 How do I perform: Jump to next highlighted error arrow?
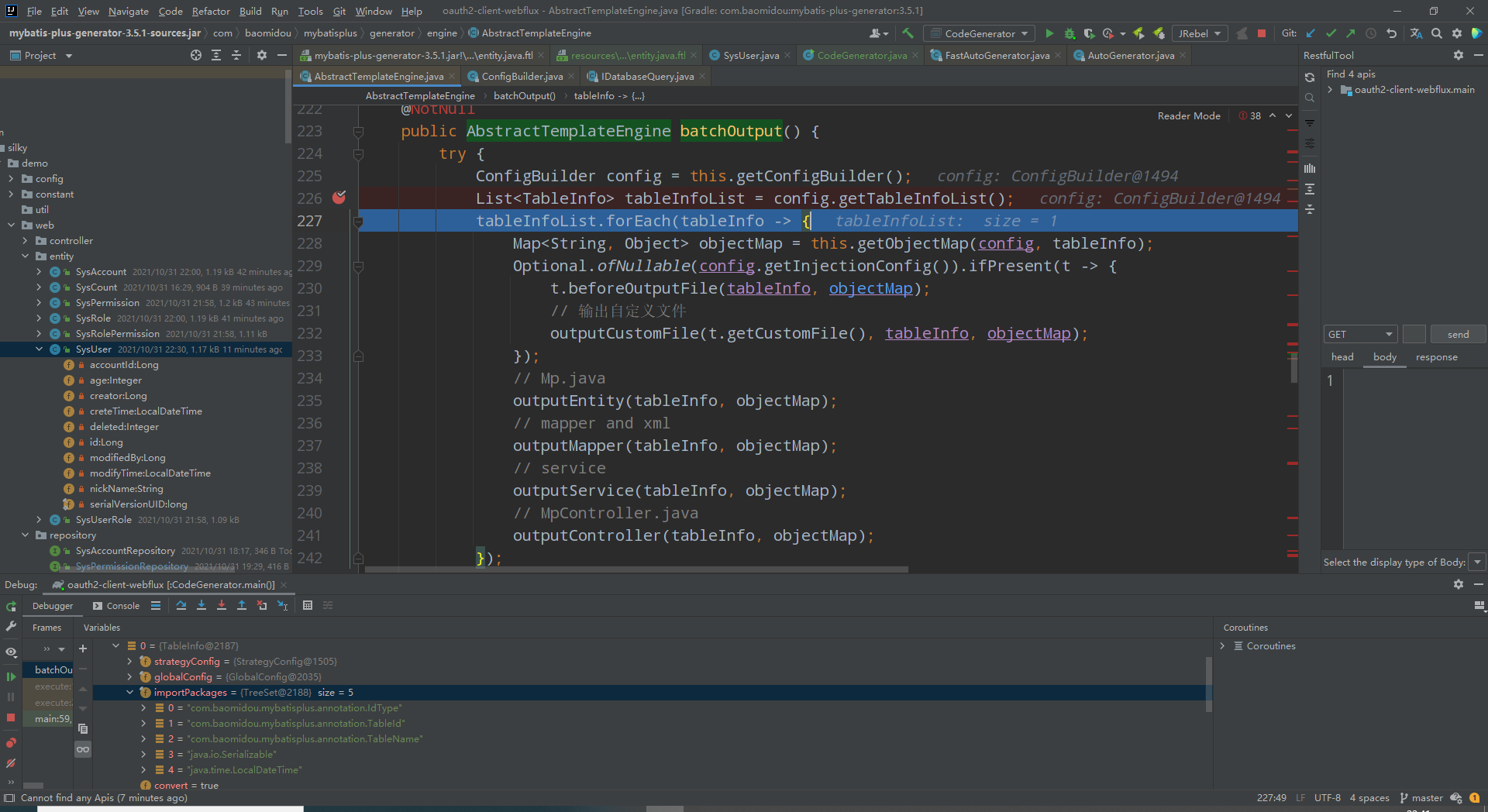(1289, 115)
